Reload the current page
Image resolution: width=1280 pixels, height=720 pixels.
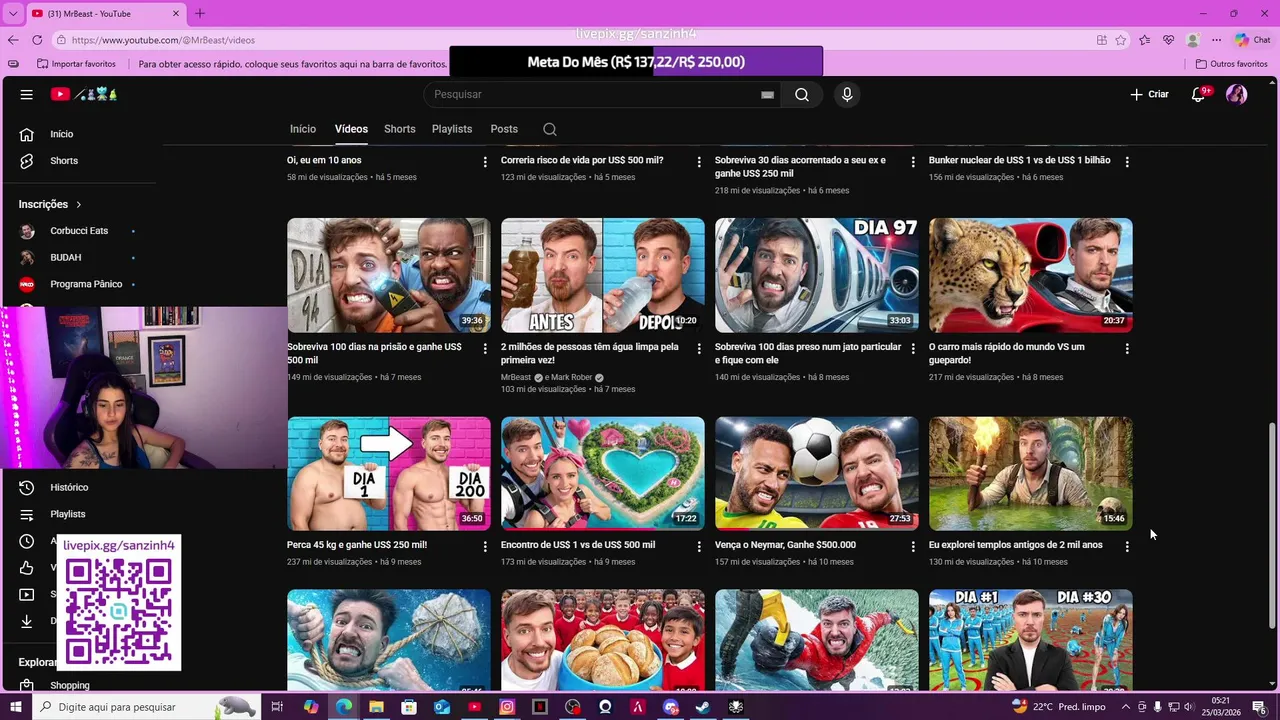[37, 40]
